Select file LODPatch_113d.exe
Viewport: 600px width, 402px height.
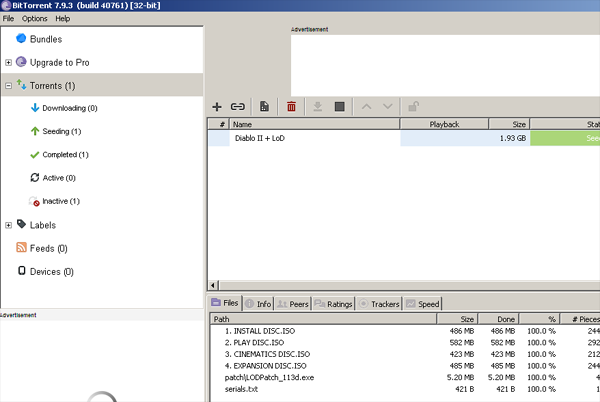click(269, 378)
